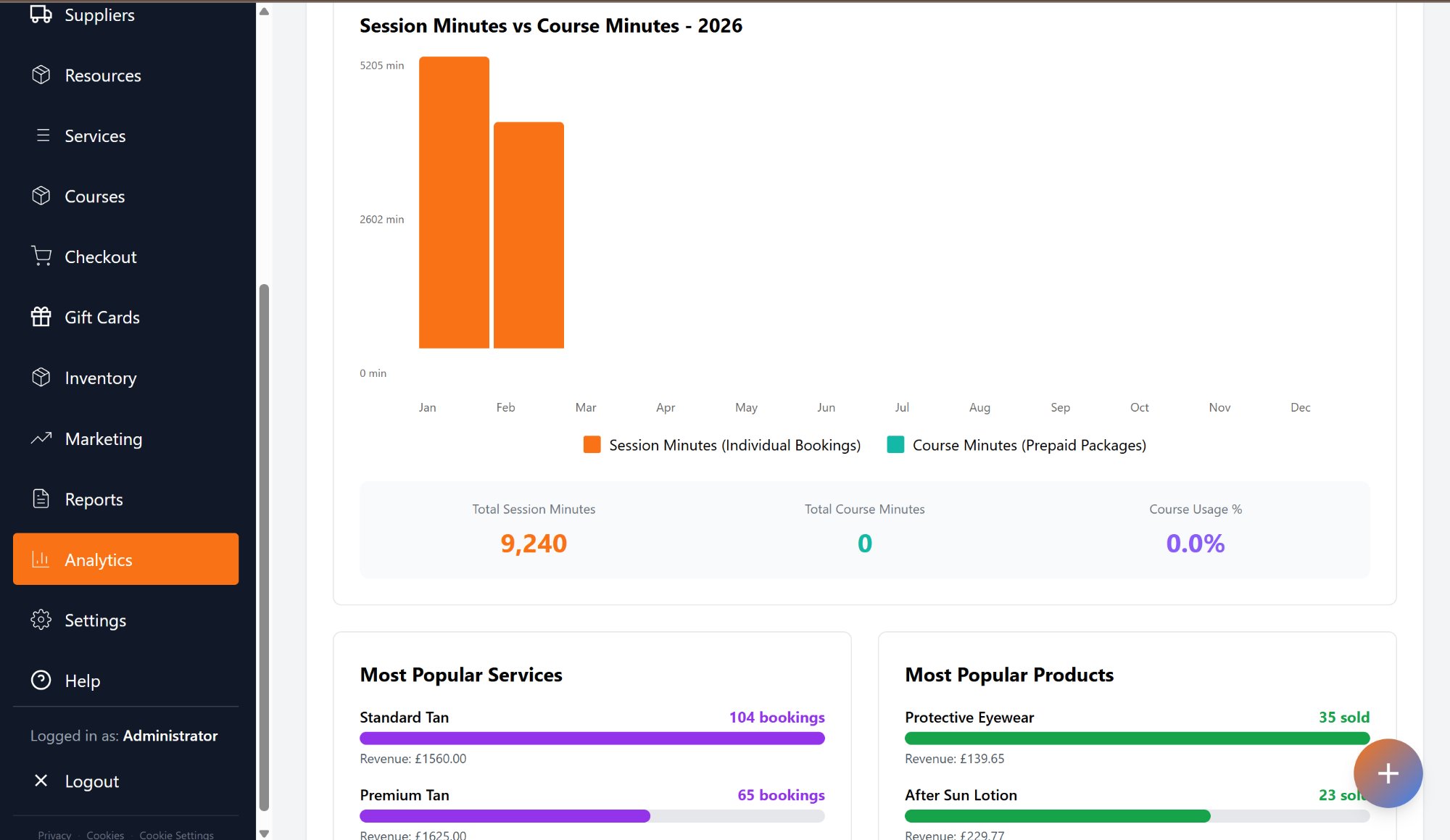Toggle Course Minutes legend item
This screenshot has height=840, width=1450.
tap(1016, 445)
